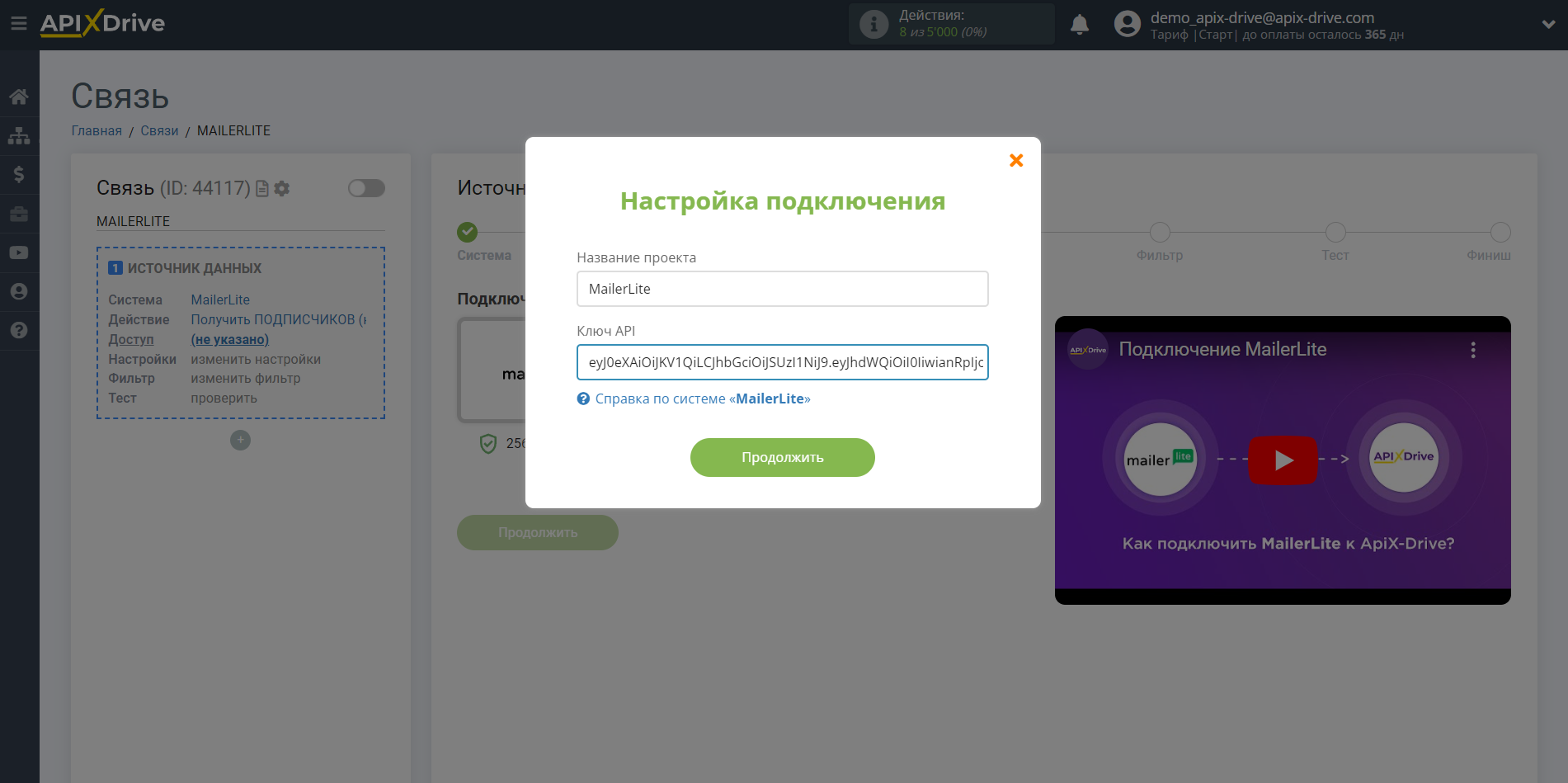Close the connection settings dialog
The width and height of the screenshot is (1568, 783).
1016,160
